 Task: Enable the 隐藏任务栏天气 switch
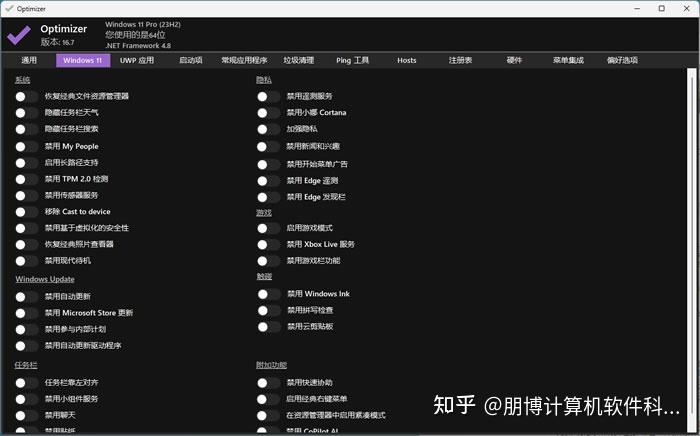tap(26, 113)
